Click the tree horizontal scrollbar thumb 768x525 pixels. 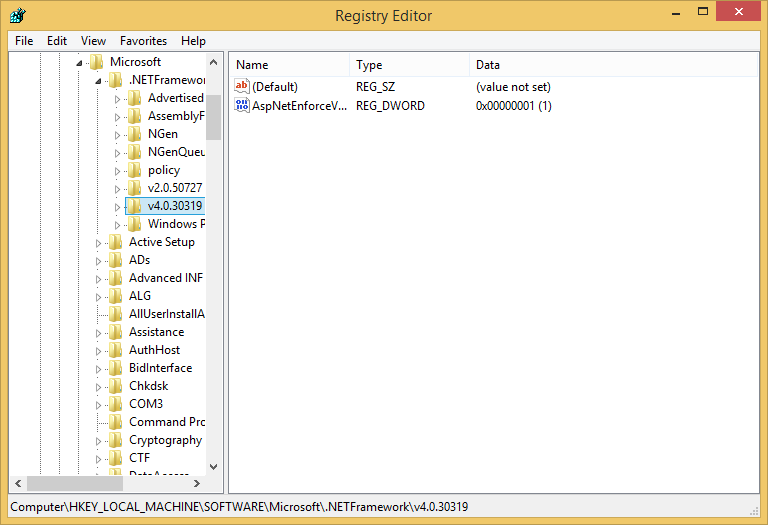tap(75, 483)
